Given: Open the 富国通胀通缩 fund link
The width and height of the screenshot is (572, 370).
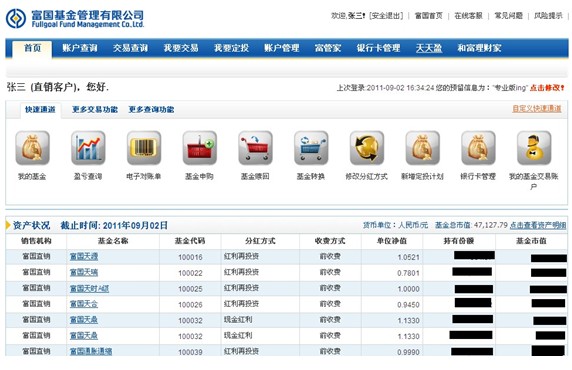Looking at the screenshot, I should [91, 351].
